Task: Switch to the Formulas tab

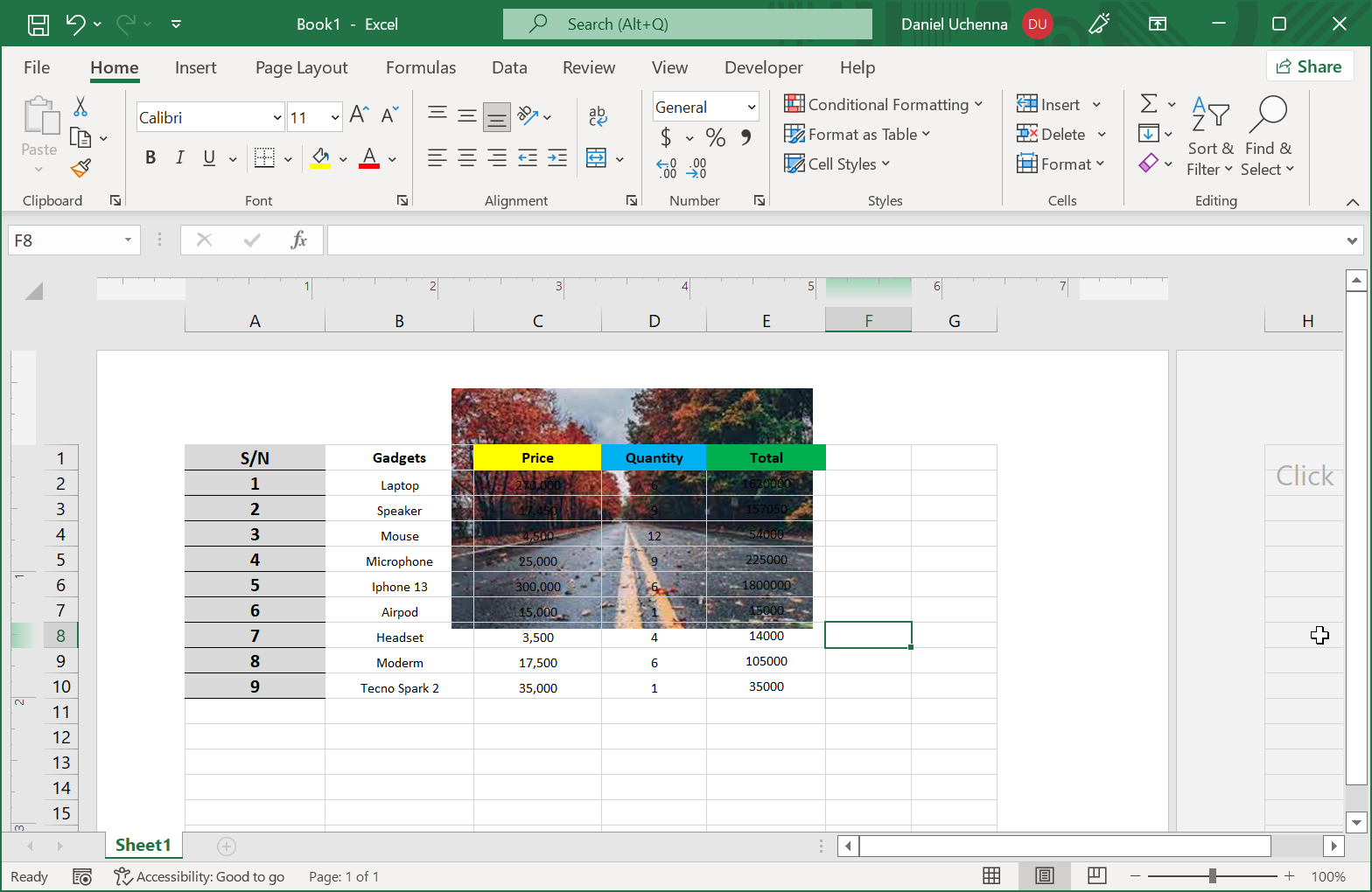Action: click(421, 67)
